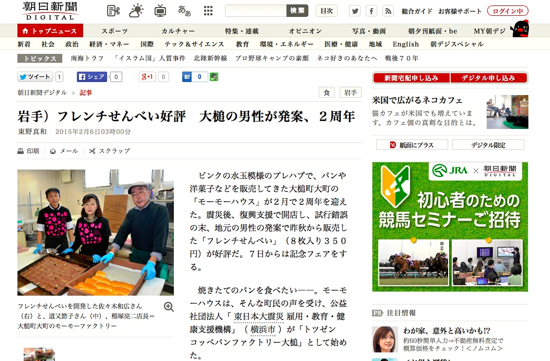The height and width of the screenshot is (361, 550).
Task: Visit the Facebook icon in the header
Action: coord(371,11)
